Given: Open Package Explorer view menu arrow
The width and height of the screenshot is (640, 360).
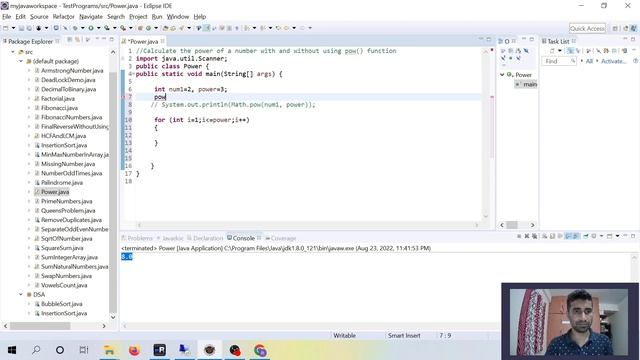Looking at the screenshot, I should (x=97, y=40).
